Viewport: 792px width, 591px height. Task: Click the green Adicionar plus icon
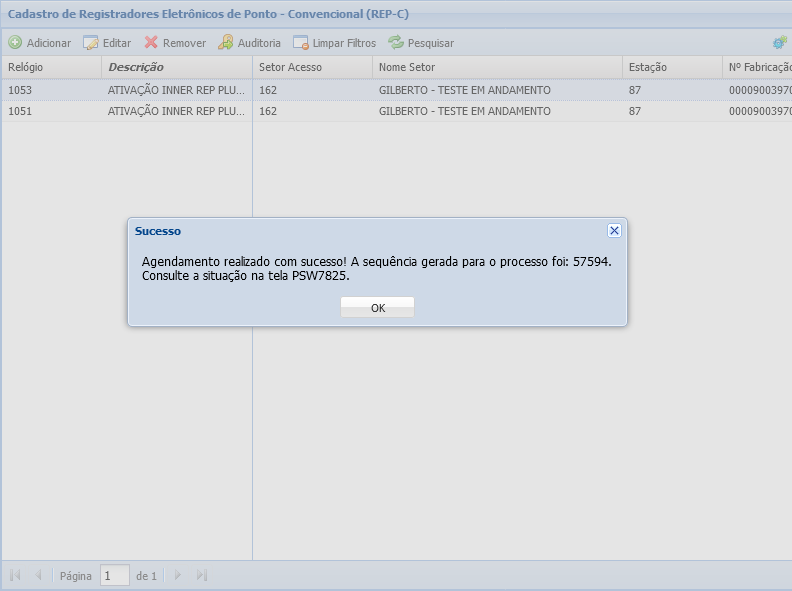15,43
